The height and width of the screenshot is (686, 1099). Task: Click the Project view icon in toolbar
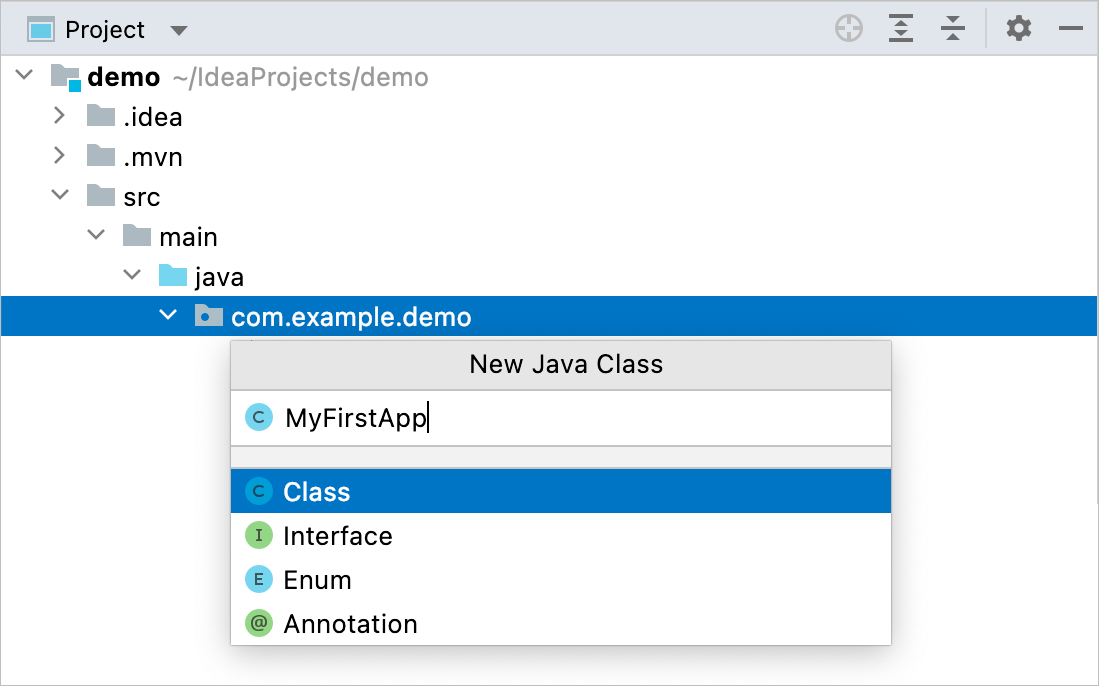pos(40,28)
